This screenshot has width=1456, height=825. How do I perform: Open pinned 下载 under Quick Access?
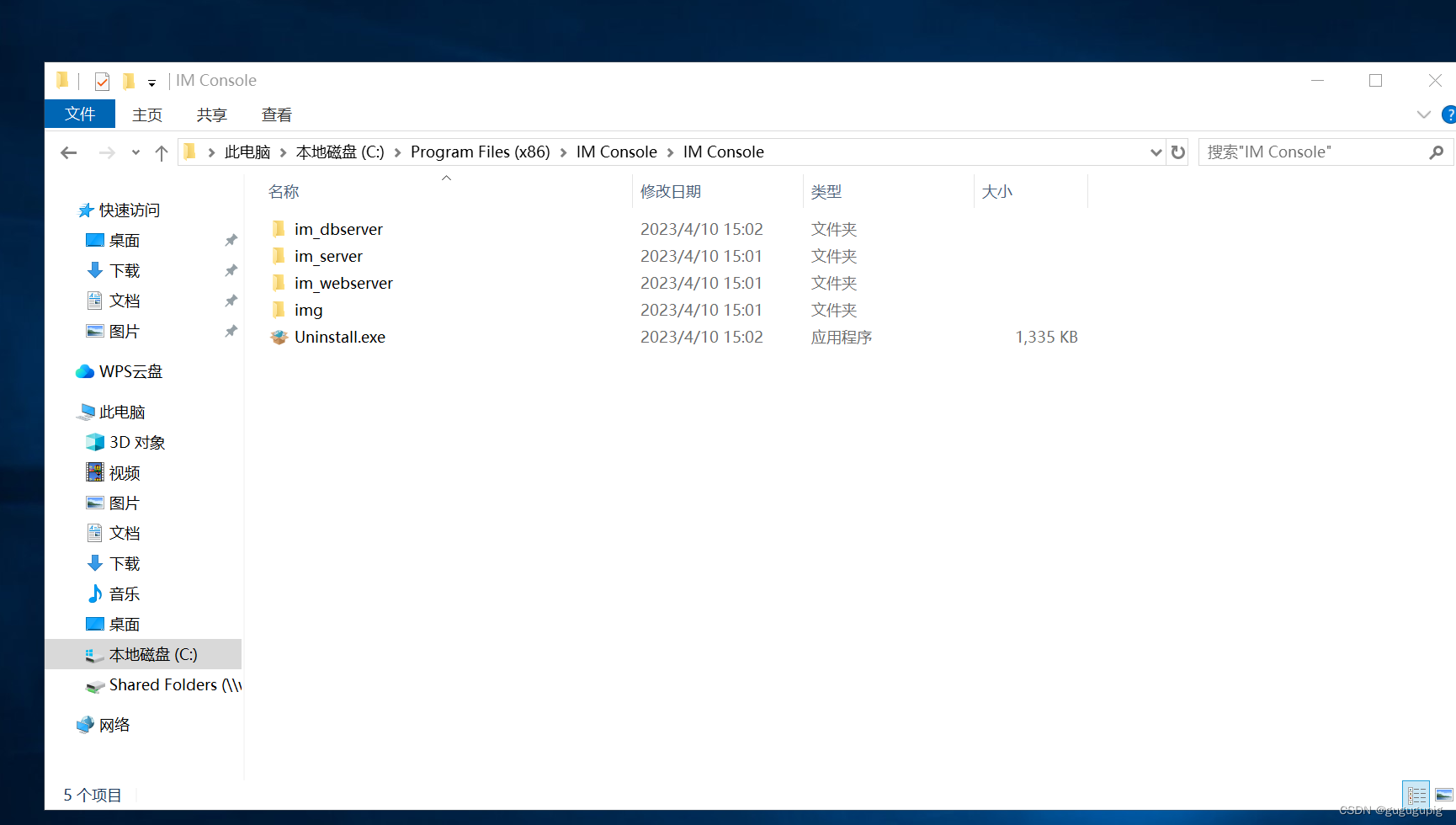click(125, 271)
